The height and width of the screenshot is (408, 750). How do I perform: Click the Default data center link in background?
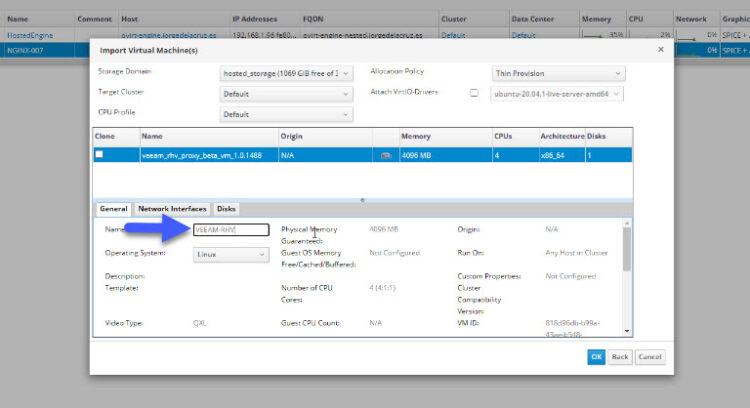pyautogui.click(x=523, y=35)
